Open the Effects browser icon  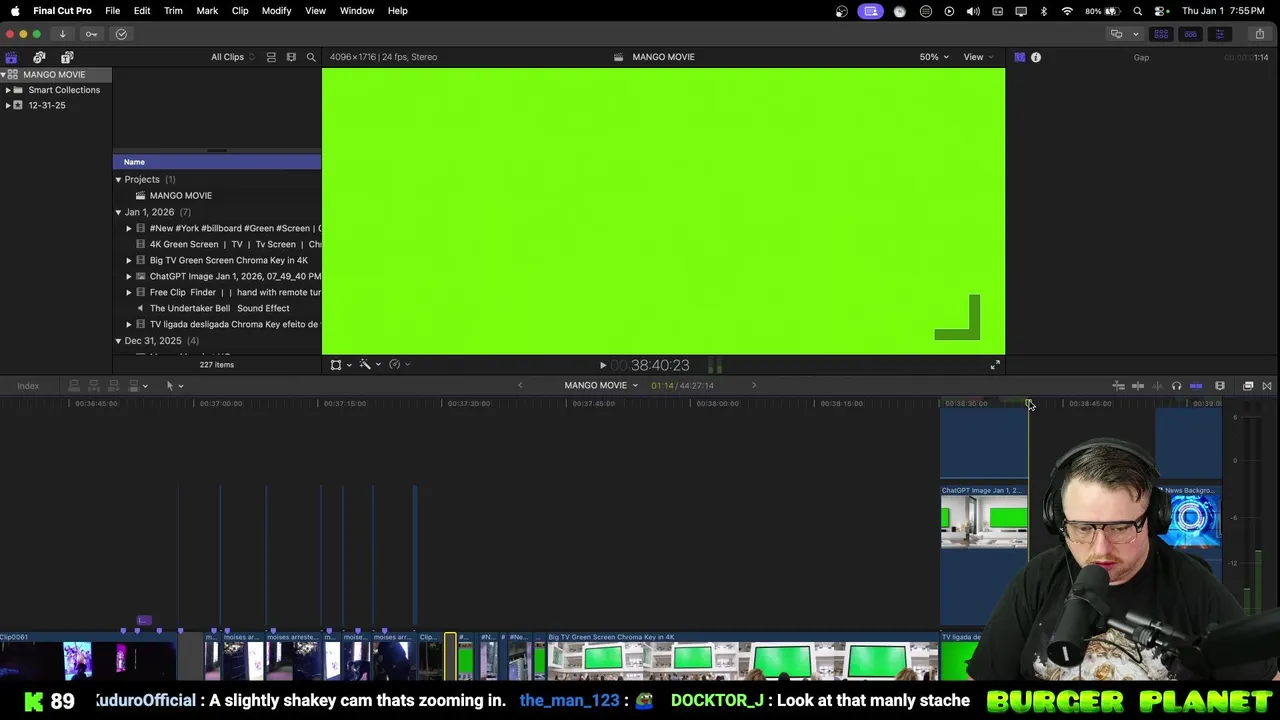(1248, 386)
